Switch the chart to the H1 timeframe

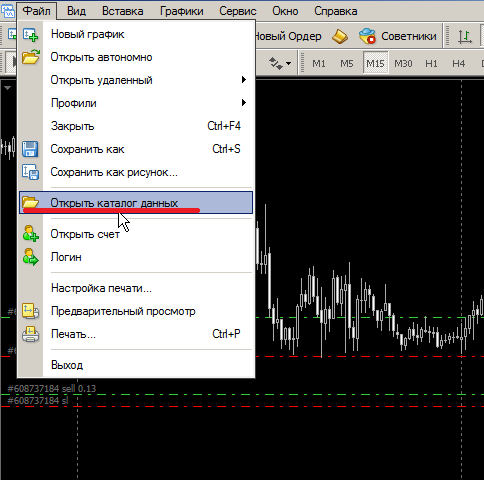[431, 63]
